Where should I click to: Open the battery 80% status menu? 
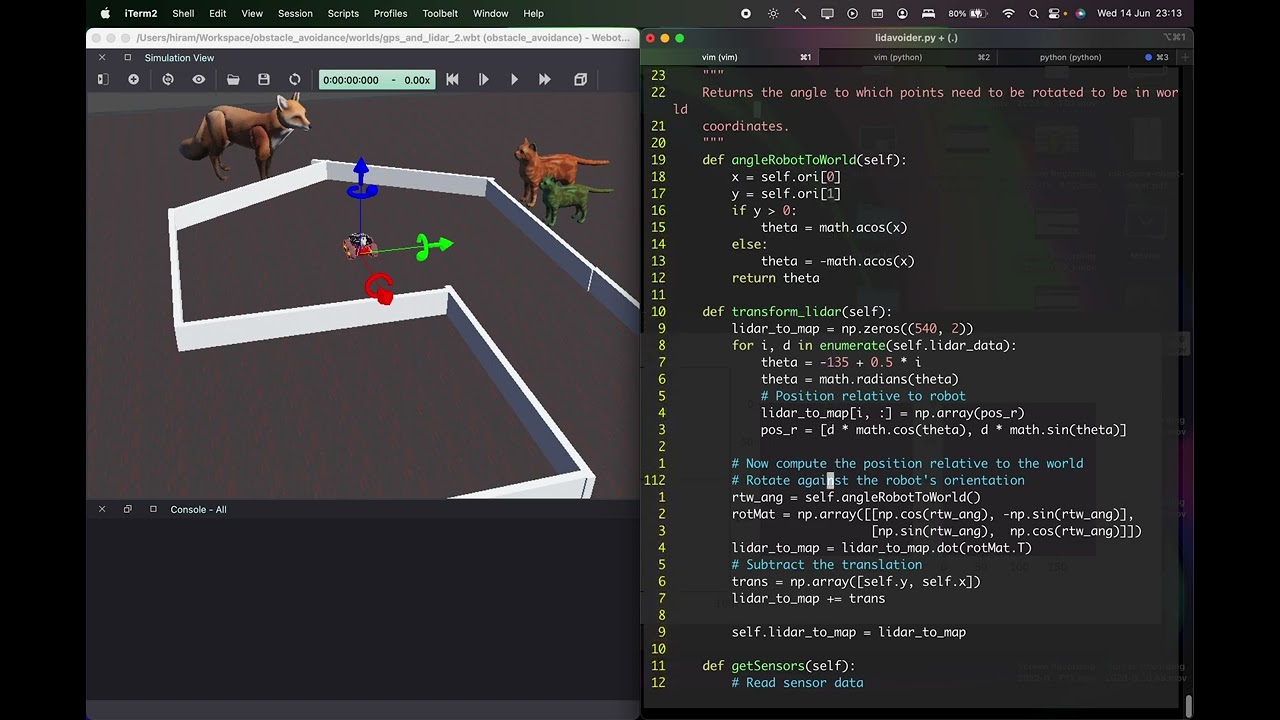tap(969, 13)
